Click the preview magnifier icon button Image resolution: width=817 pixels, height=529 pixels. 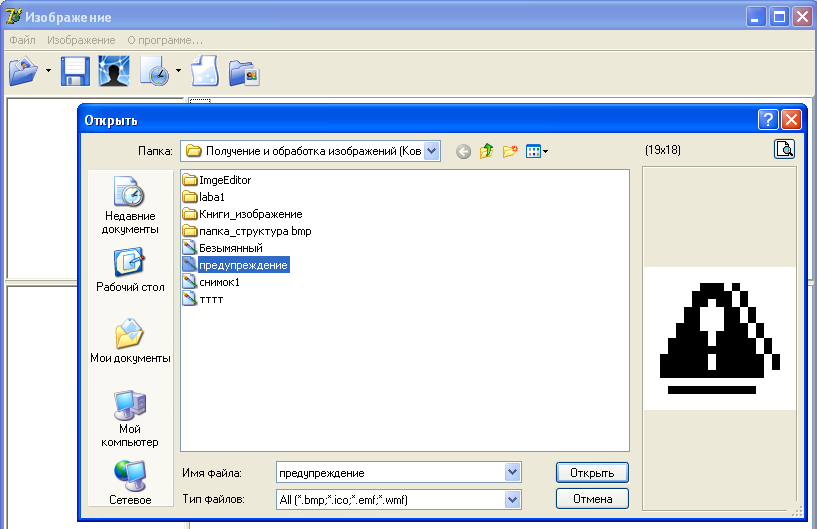point(784,149)
